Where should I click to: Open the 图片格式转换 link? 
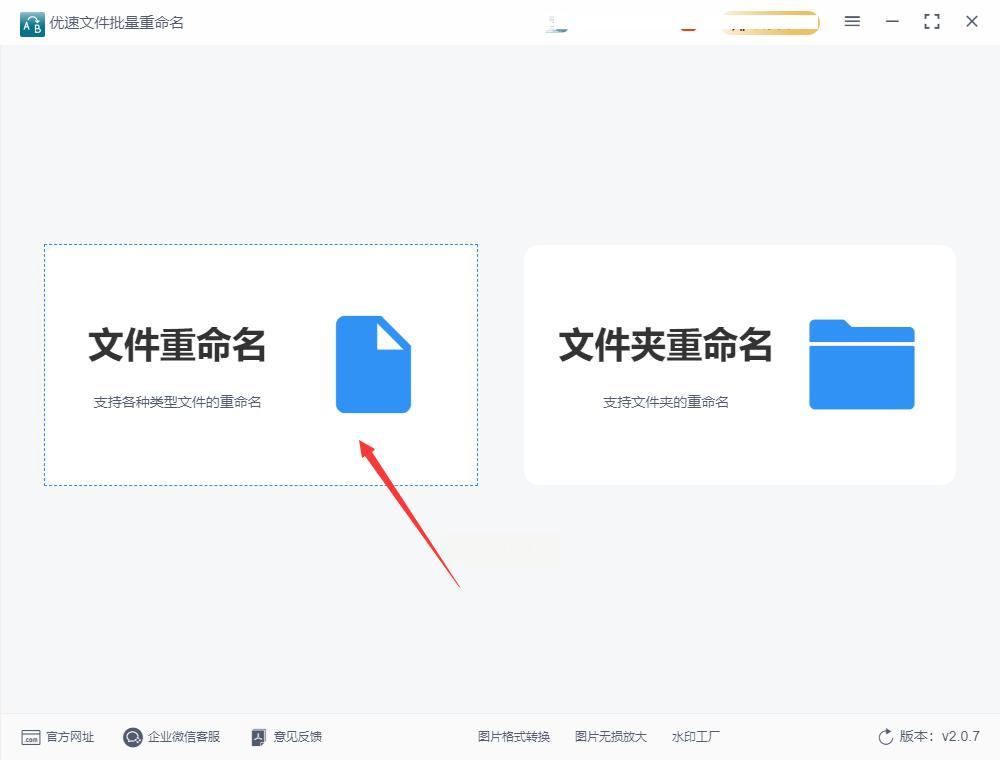(514, 737)
